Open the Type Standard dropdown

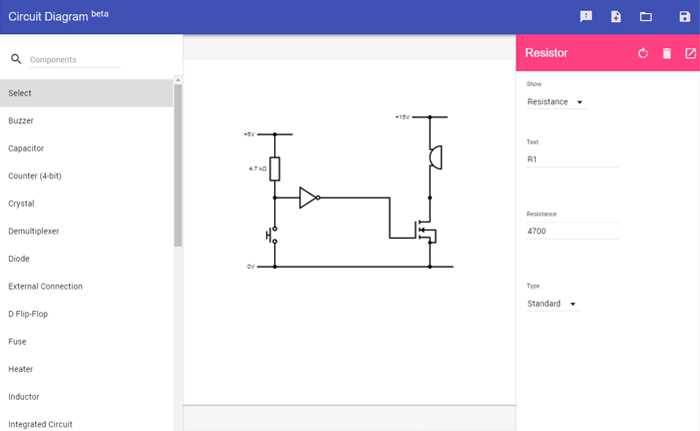[552, 304]
